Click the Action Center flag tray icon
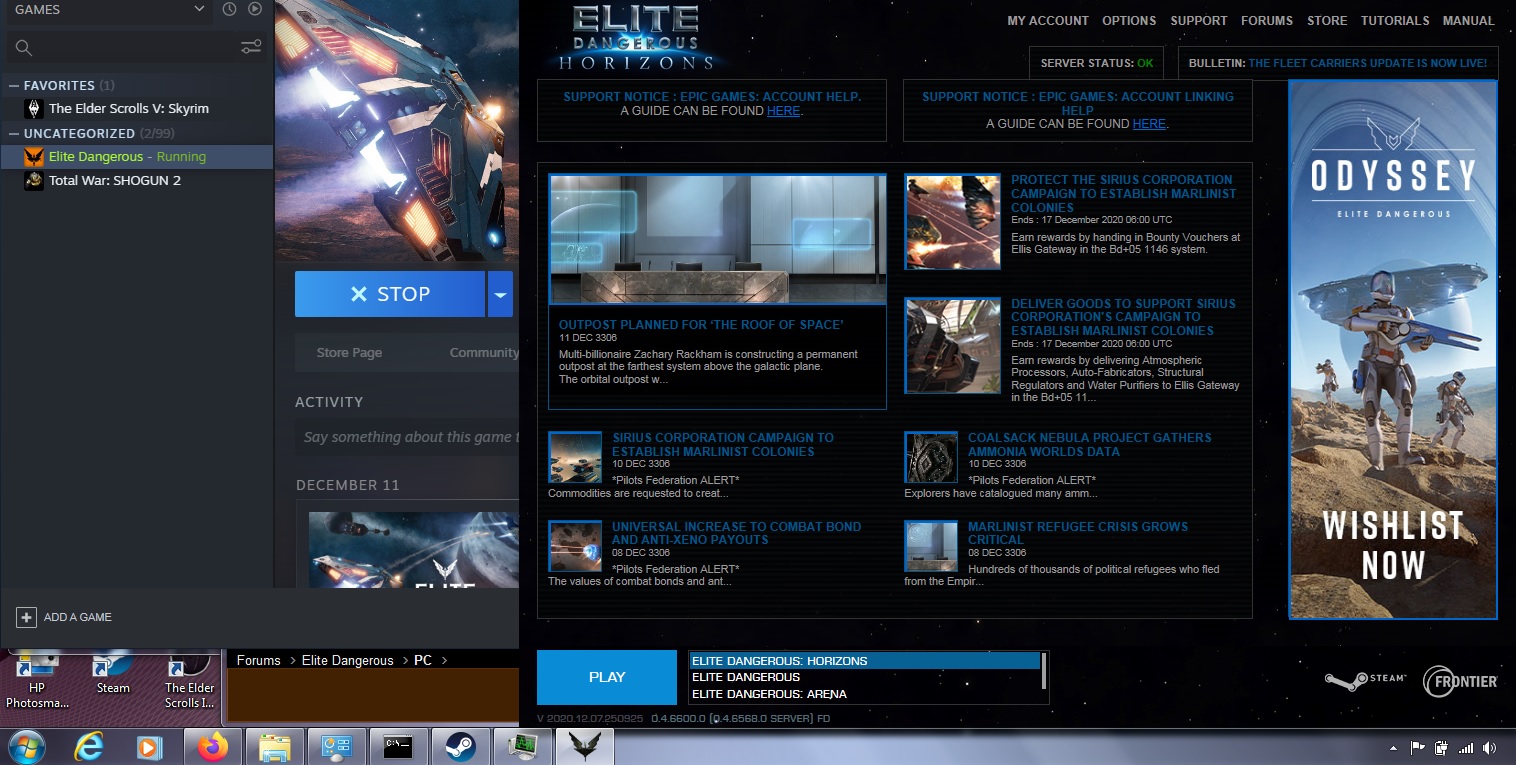1516x765 pixels. [x=1417, y=747]
